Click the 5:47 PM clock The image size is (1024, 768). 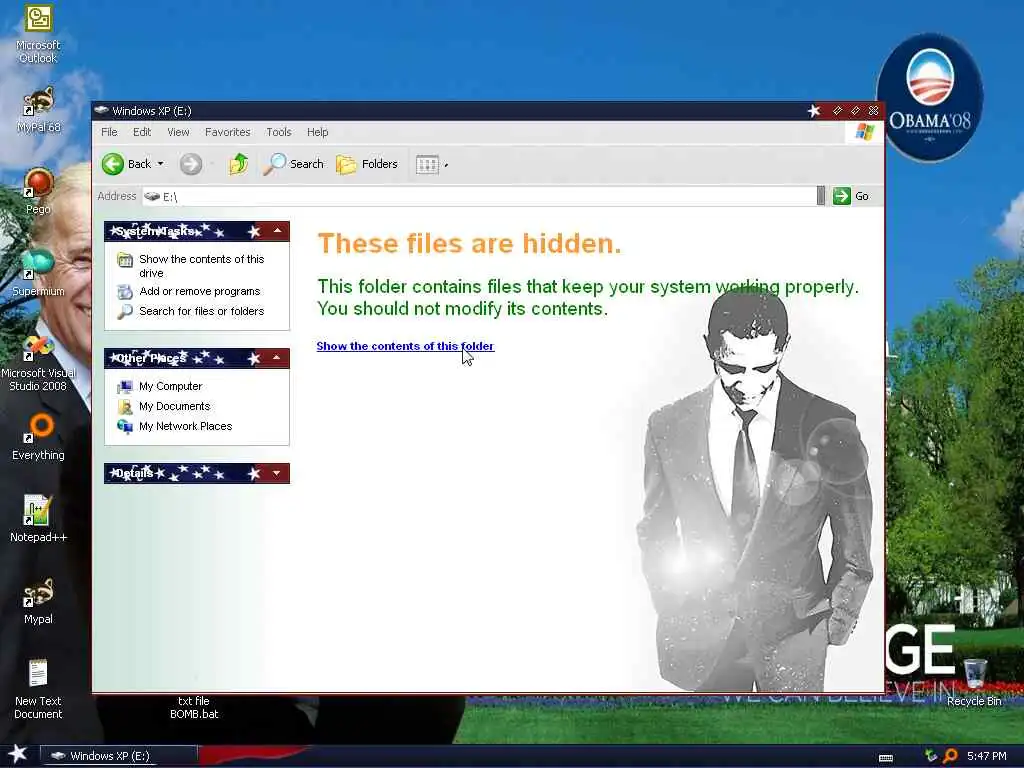click(987, 756)
